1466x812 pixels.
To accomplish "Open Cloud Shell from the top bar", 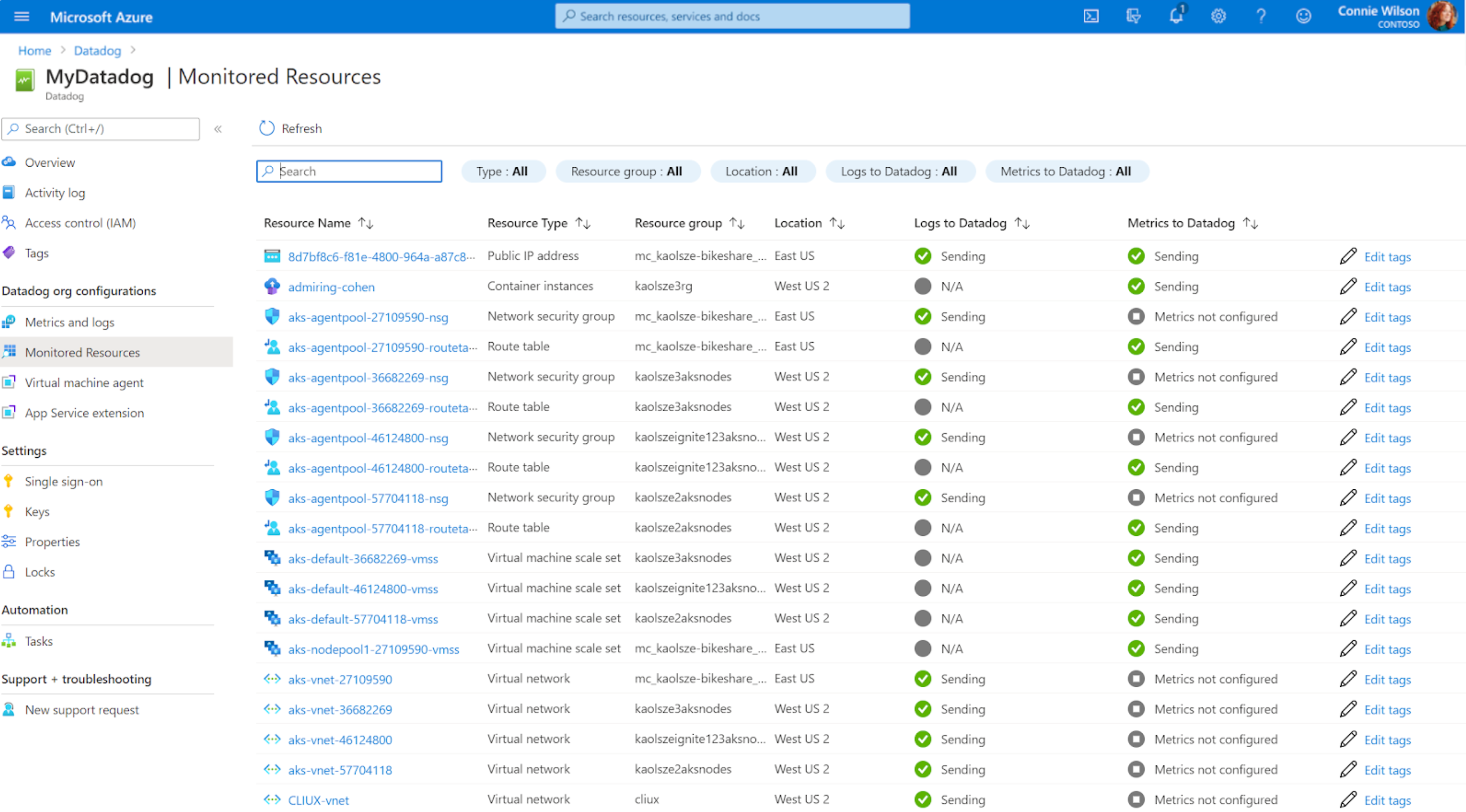I will click(1091, 16).
